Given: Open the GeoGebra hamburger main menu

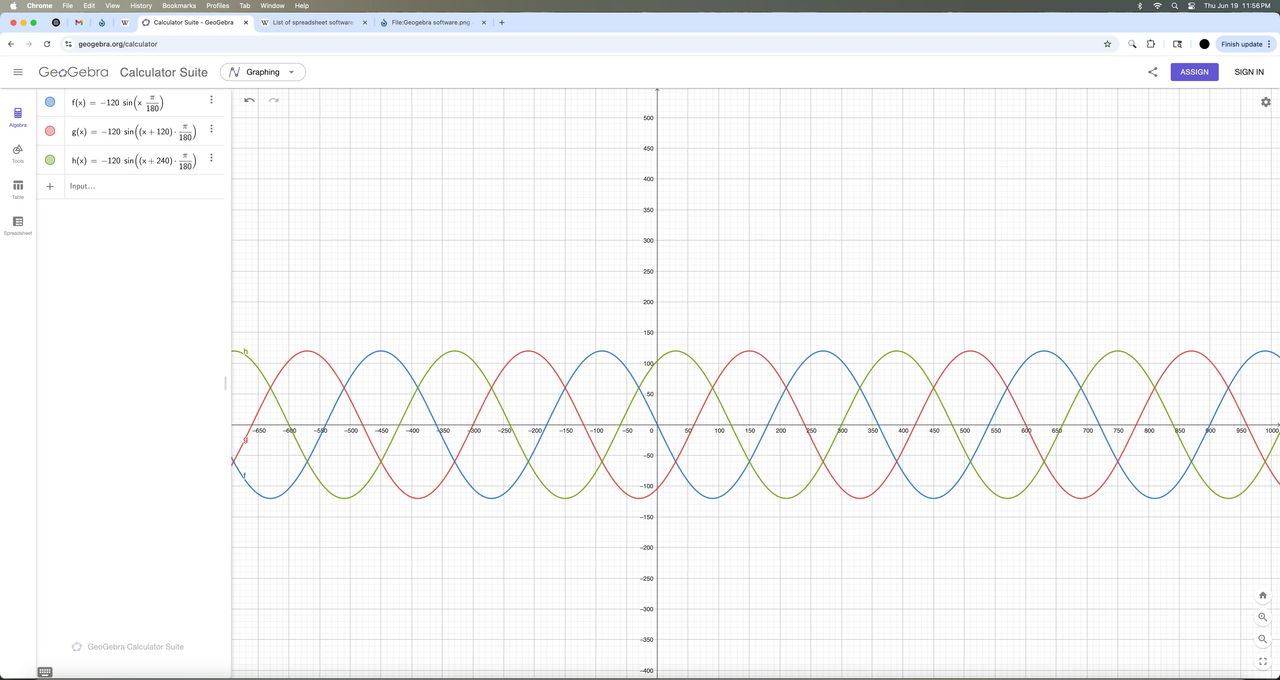Looking at the screenshot, I should [18, 72].
